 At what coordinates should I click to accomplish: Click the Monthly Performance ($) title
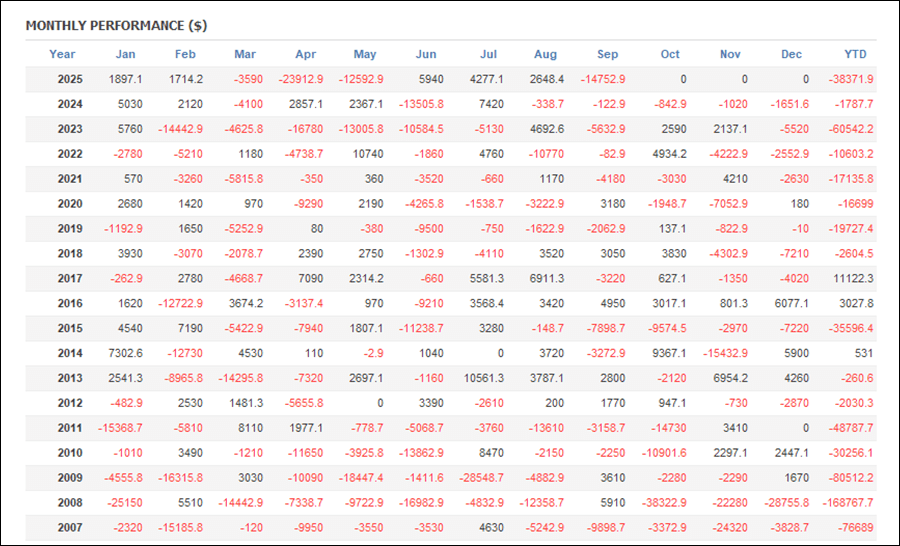coord(116,25)
